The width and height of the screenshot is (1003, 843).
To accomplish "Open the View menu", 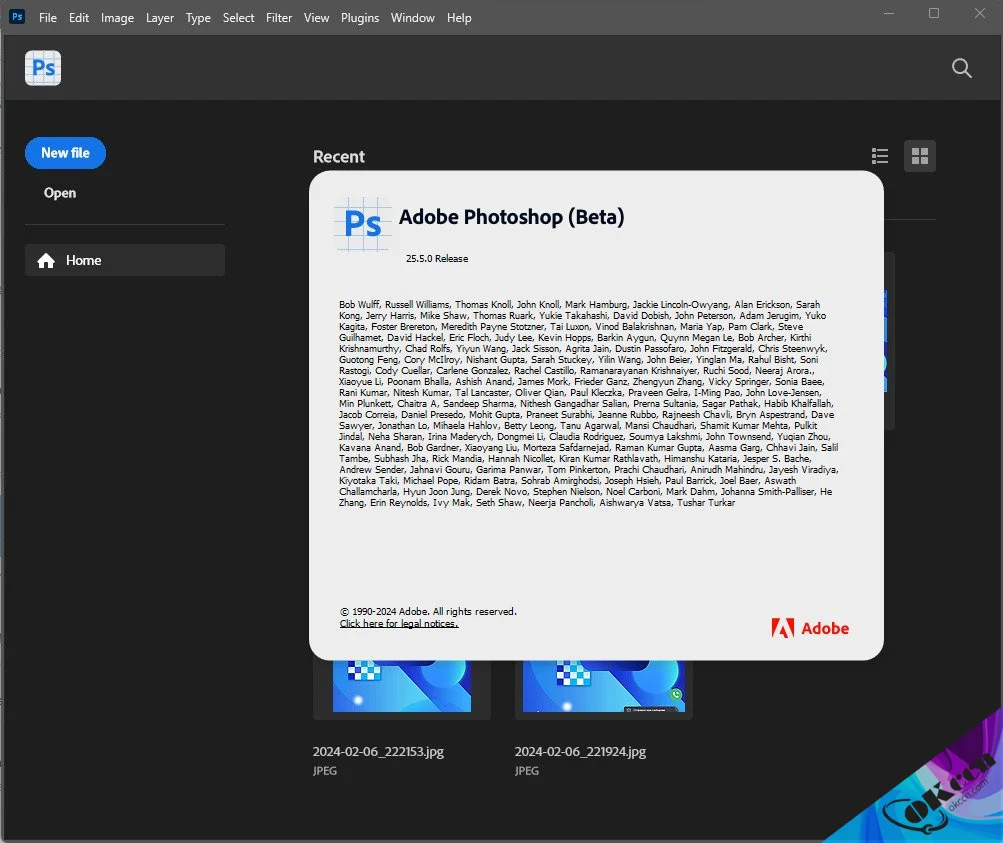I will (x=316, y=18).
